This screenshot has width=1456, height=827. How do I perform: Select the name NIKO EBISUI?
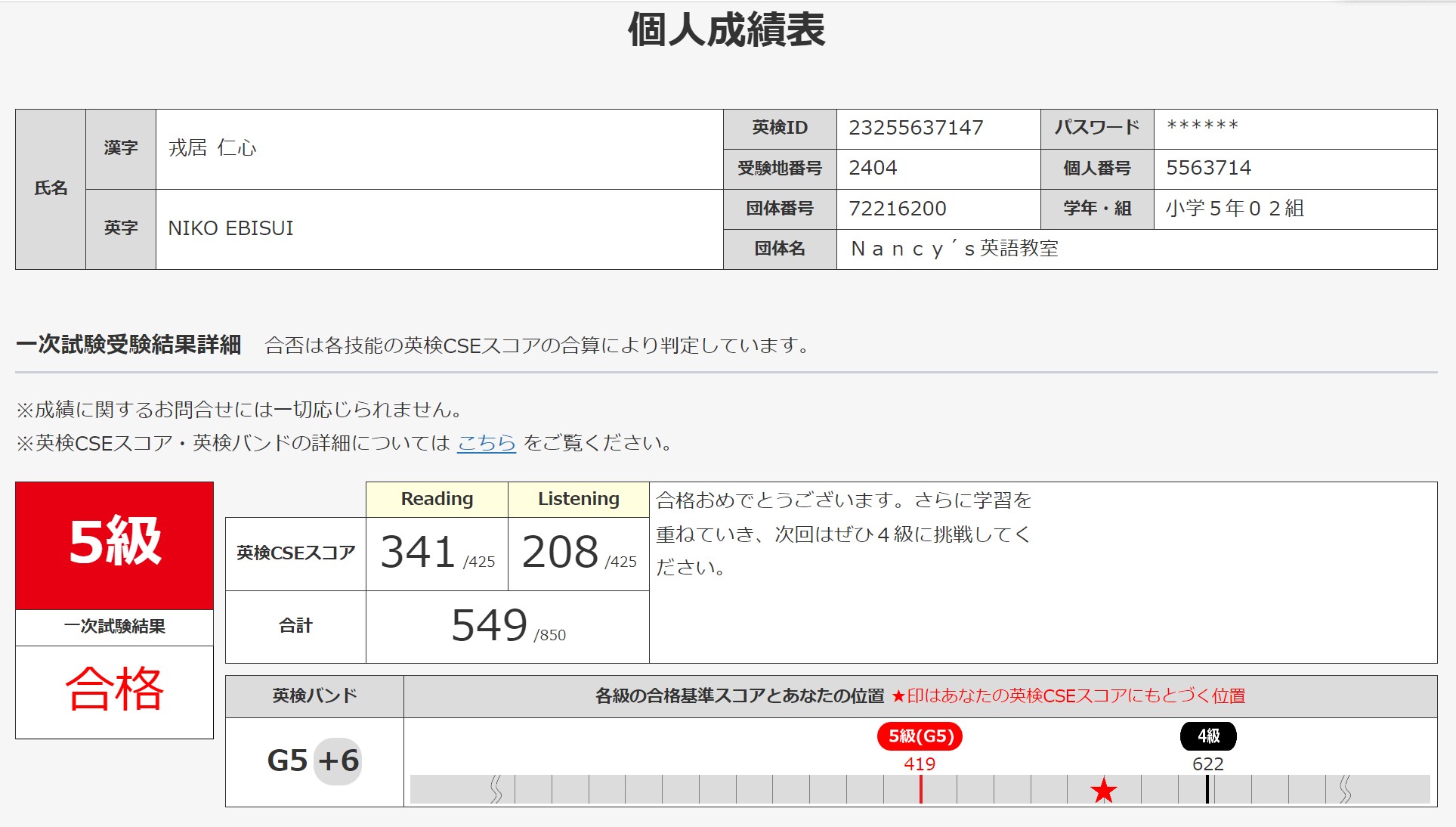click(x=230, y=228)
